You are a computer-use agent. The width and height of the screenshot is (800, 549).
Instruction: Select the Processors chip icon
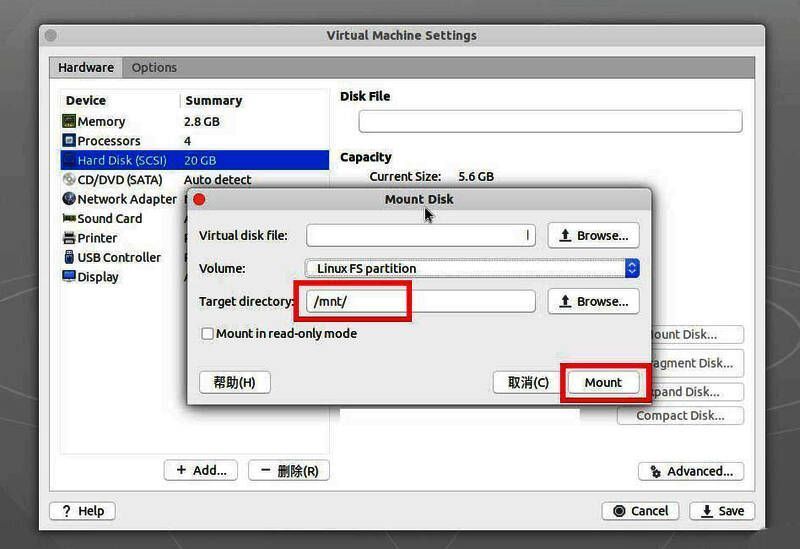click(69, 141)
